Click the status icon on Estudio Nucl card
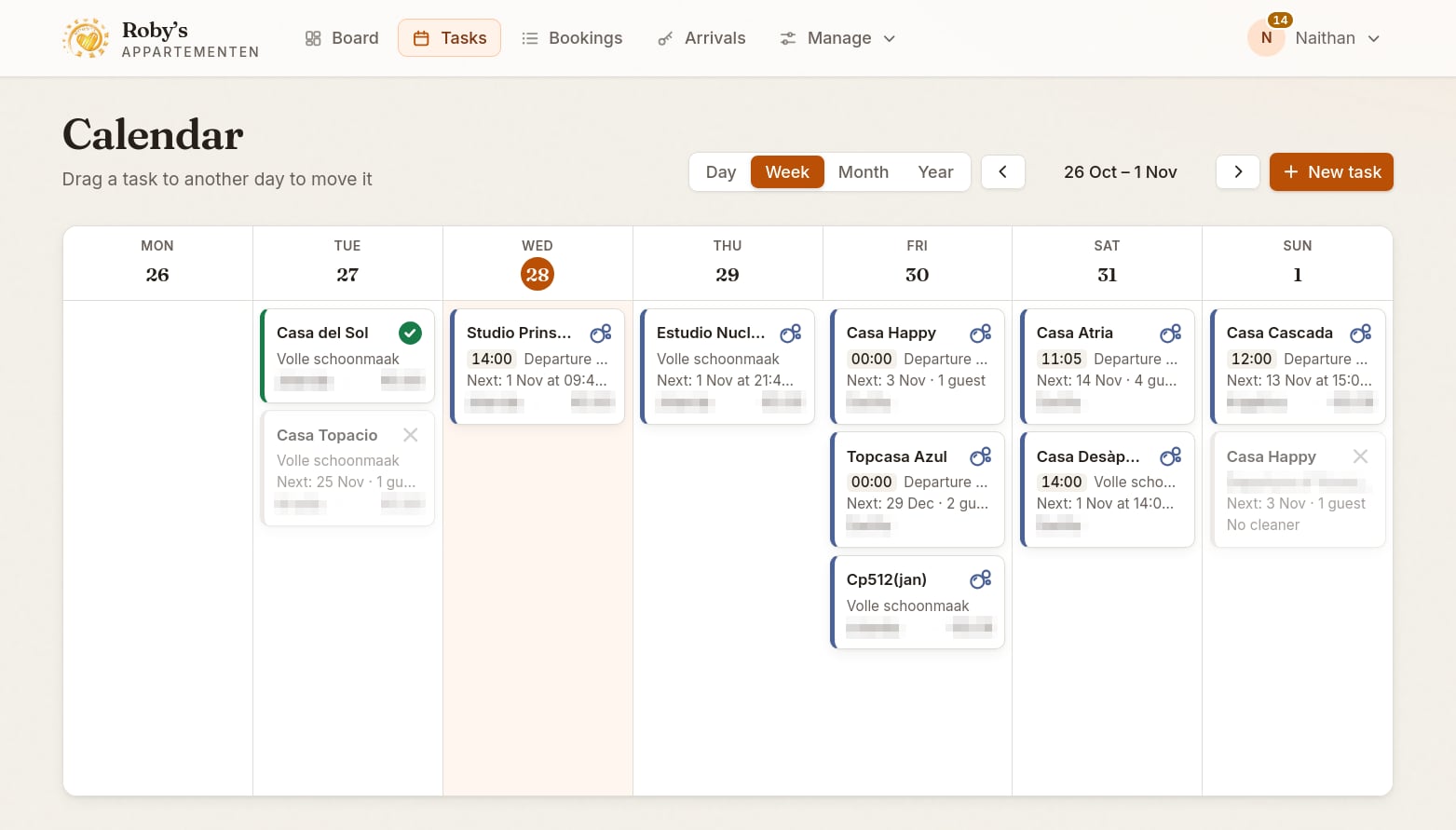The image size is (1456, 830). [x=791, y=333]
